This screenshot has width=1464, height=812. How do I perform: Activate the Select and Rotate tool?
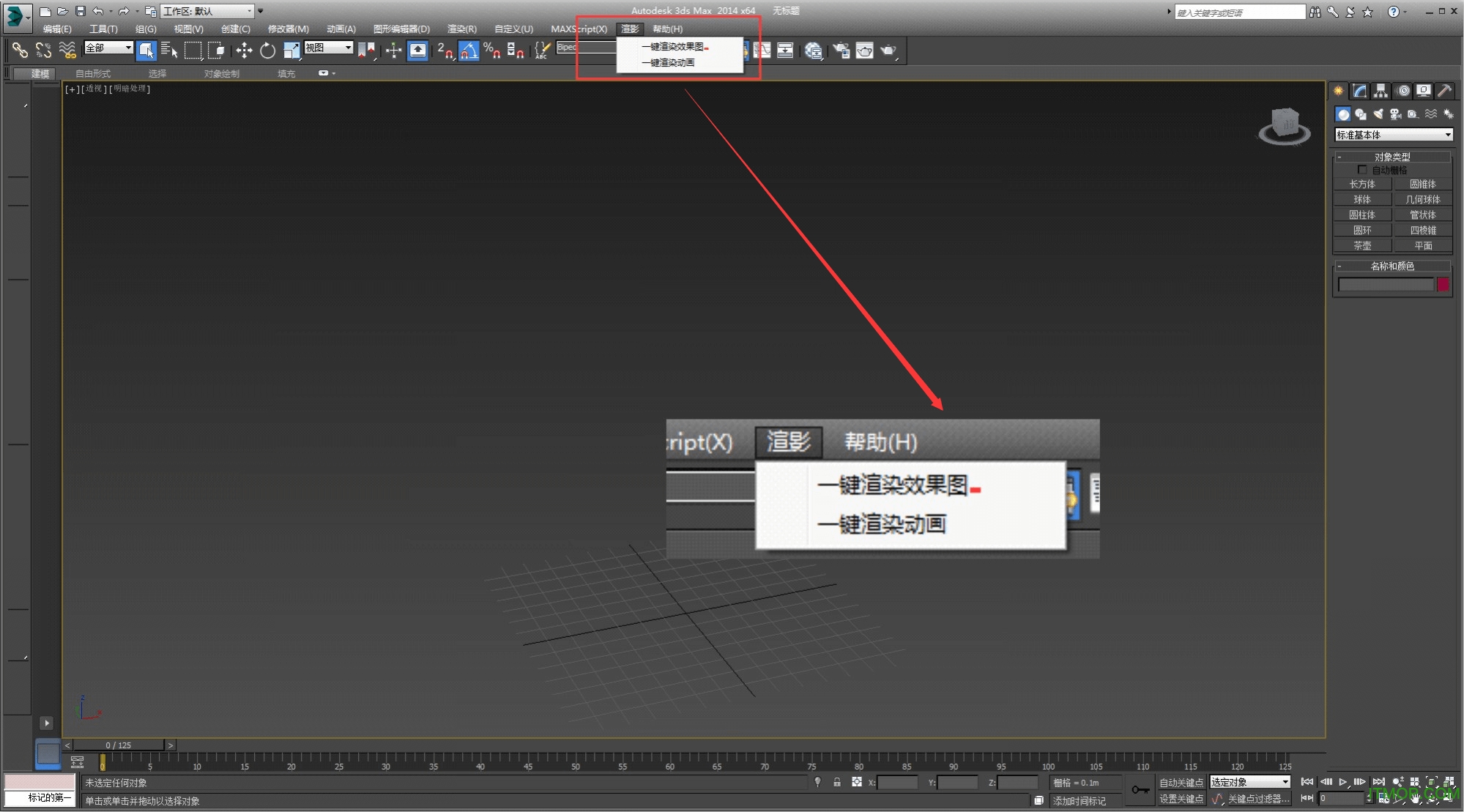(x=268, y=50)
